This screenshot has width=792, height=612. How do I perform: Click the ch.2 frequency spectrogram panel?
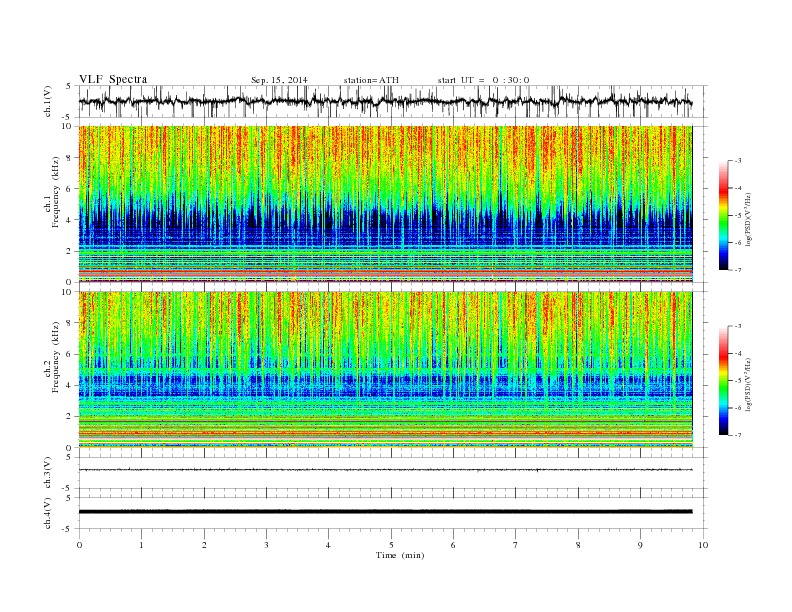tap(385, 370)
